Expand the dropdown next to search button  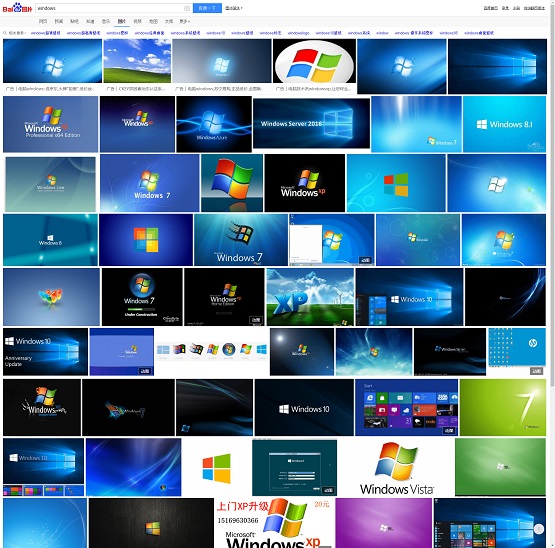(234, 8)
